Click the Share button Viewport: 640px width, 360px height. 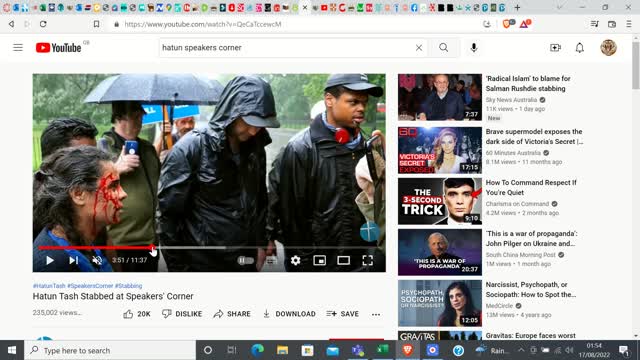point(232,313)
